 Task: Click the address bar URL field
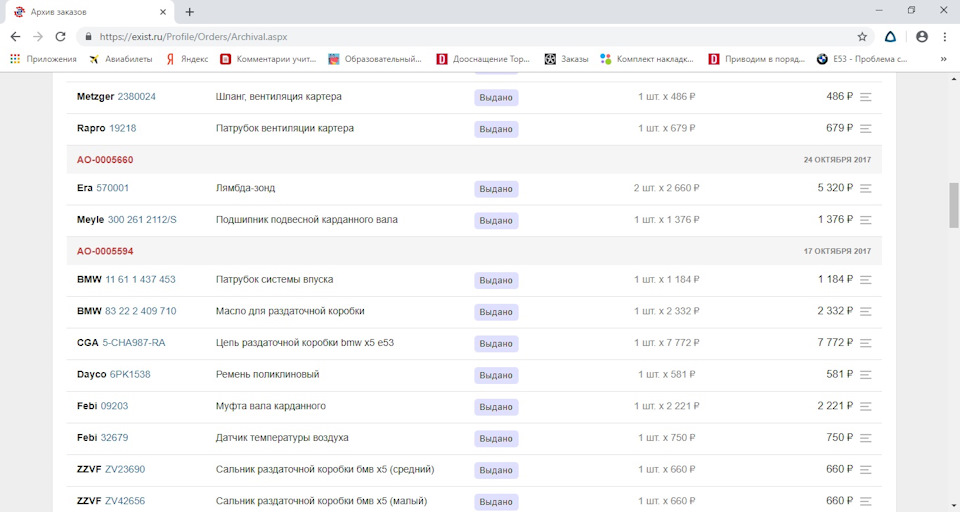(400, 36)
